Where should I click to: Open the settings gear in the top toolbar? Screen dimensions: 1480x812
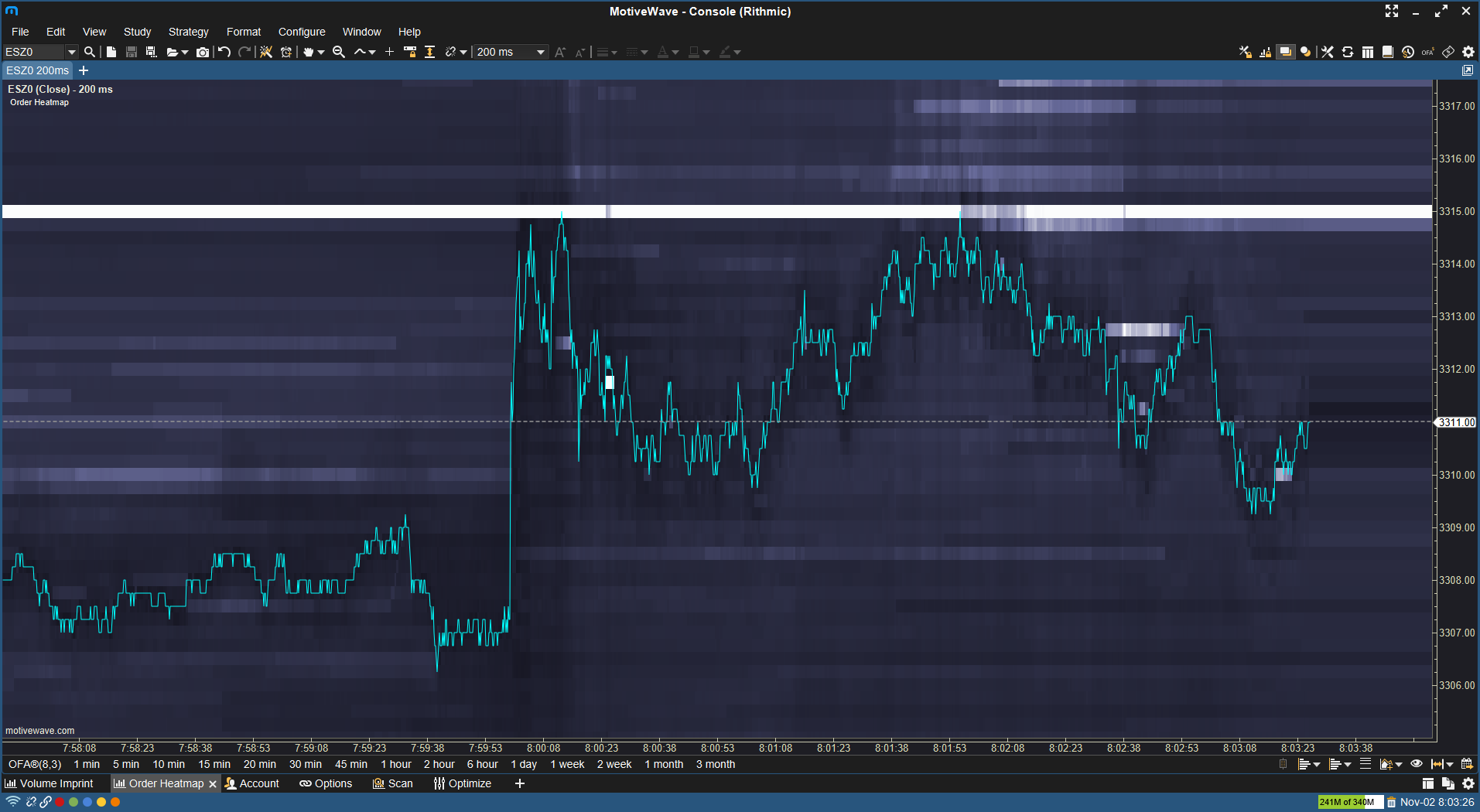1468,52
